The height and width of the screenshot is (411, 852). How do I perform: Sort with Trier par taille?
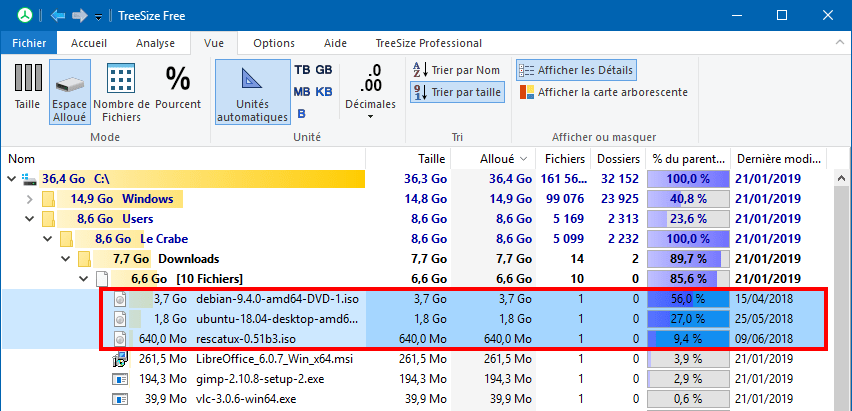pos(457,92)
